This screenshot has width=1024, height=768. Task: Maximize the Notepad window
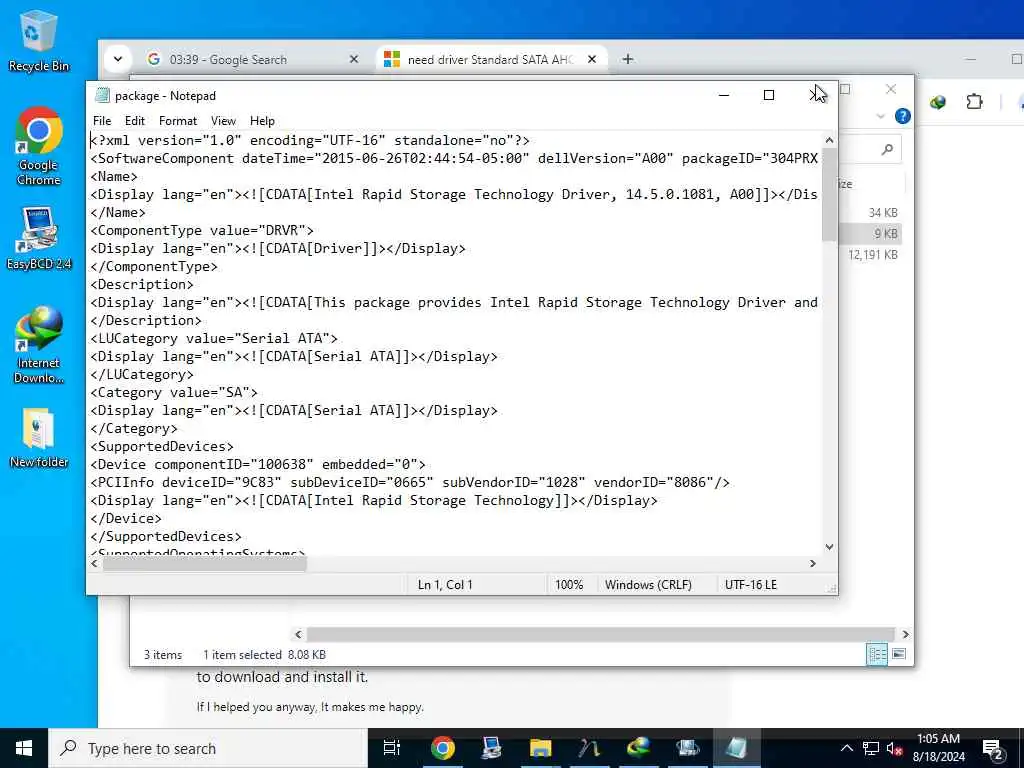(x=769, y=95)
